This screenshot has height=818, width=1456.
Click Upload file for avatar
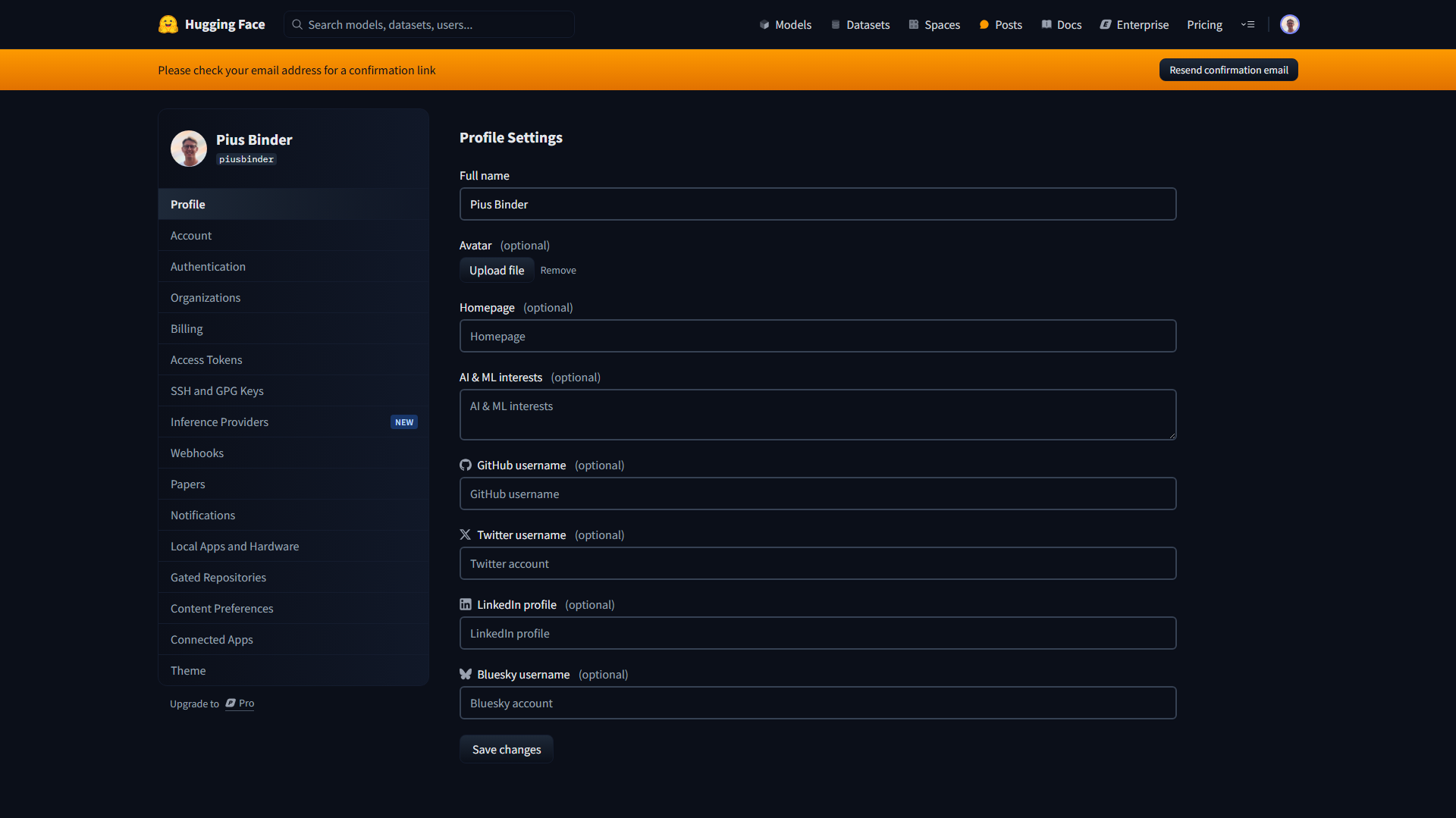click(x=496, y=271)
